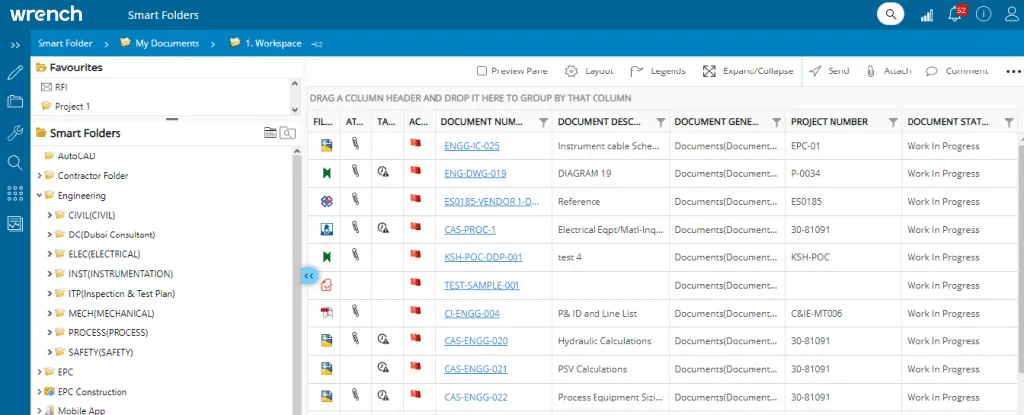Click Expand/Collapse in the toolbar

coord(748,71)
